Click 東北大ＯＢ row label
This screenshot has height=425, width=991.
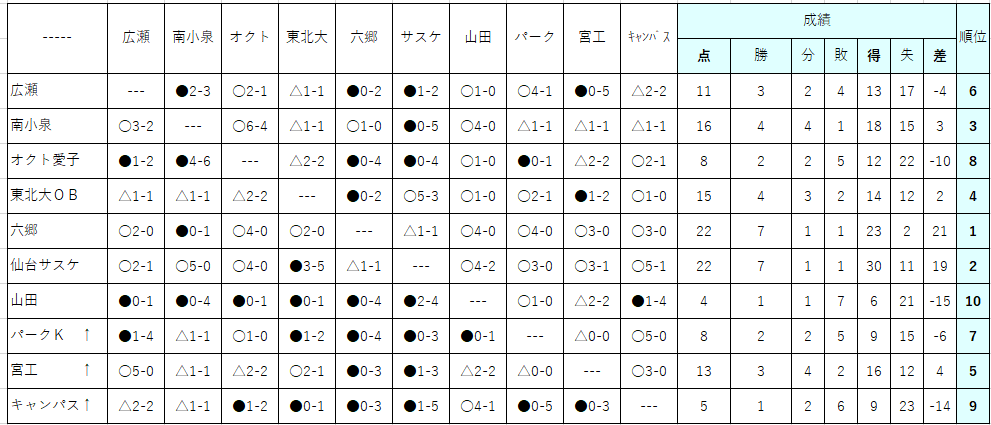point(58,196)
